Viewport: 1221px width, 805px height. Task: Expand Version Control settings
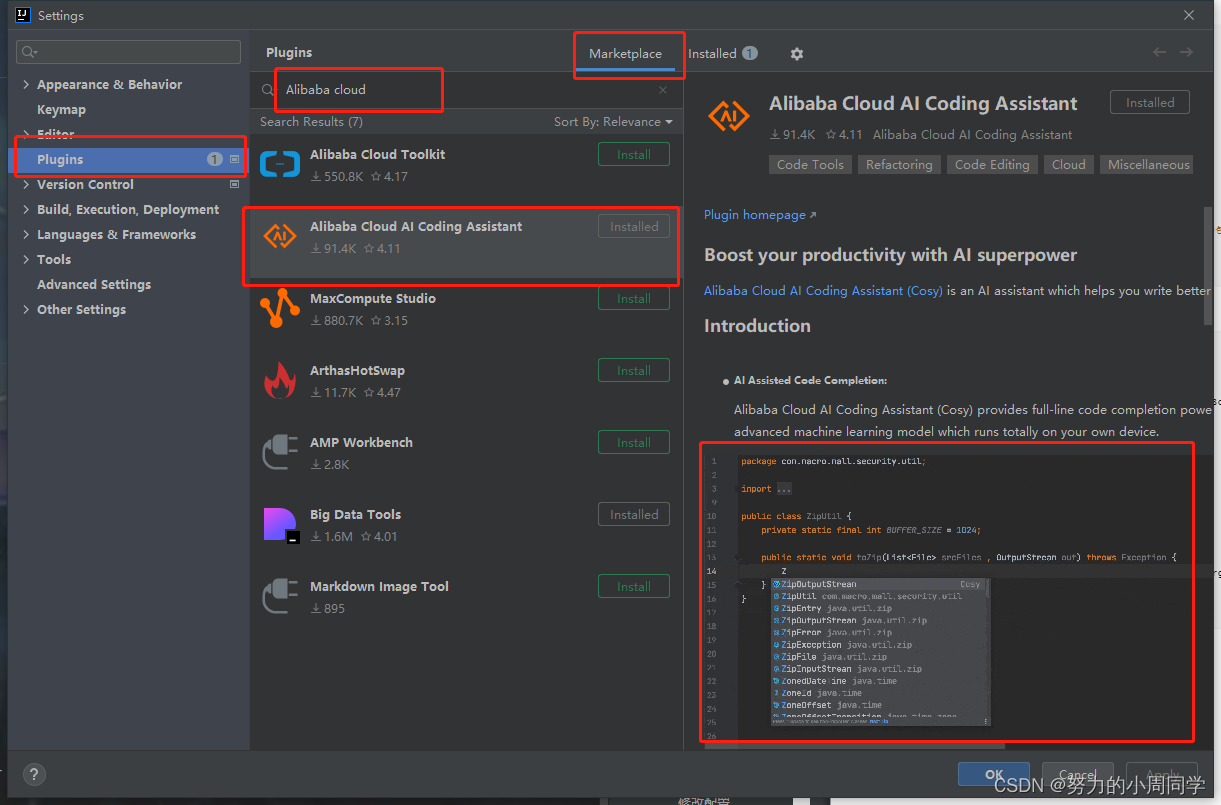tap(26, 185)
